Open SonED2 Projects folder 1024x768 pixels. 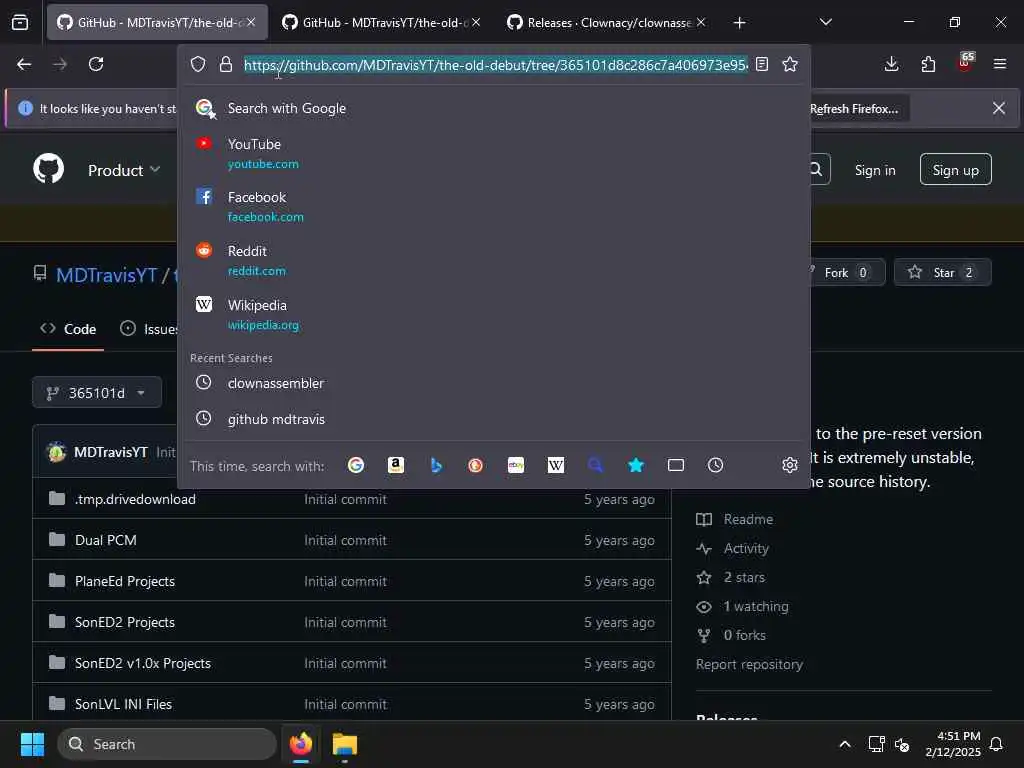click(125, 622)
